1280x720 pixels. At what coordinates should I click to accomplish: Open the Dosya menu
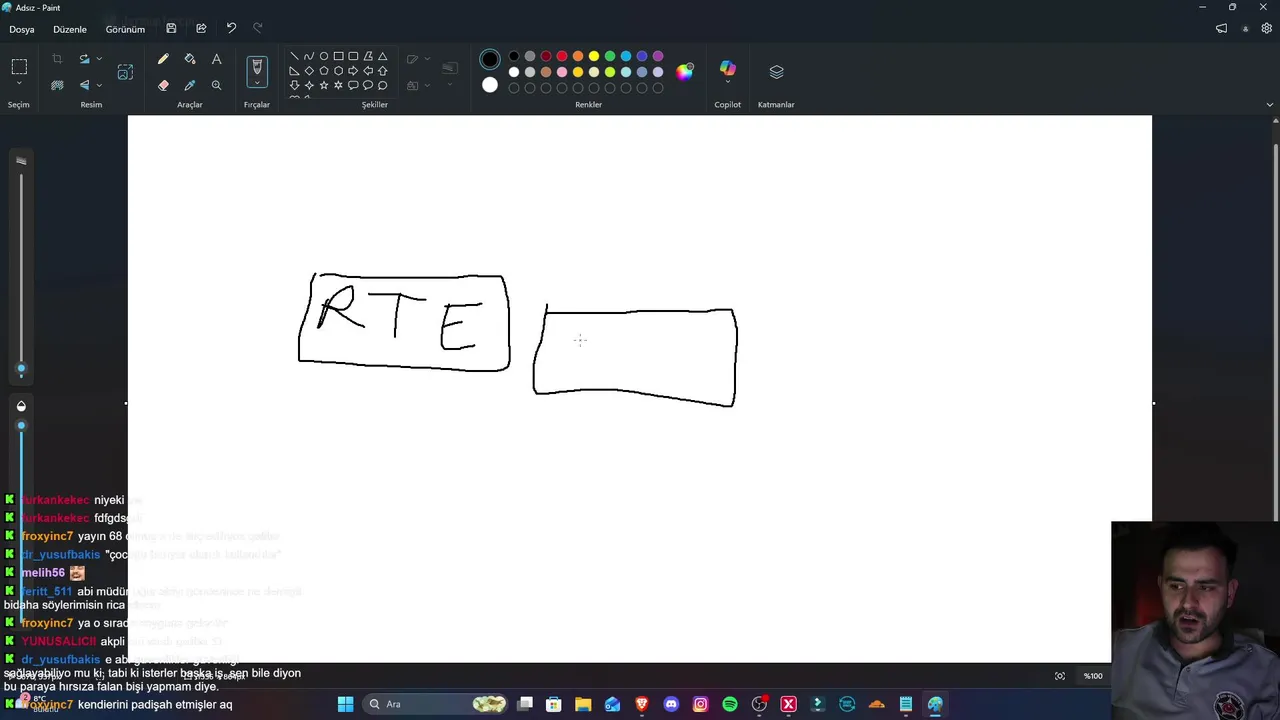pos(22,29)
